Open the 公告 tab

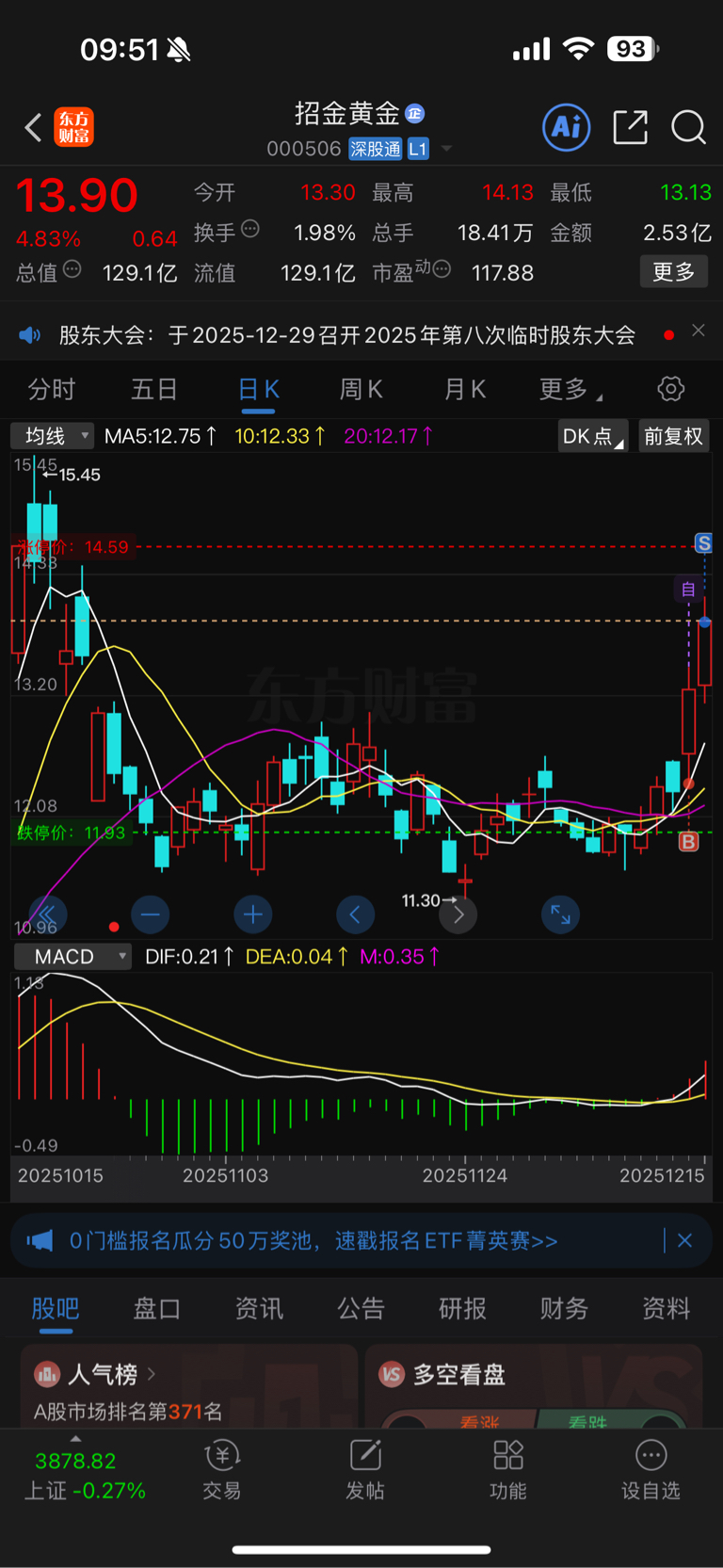(x=361, y=1308)
